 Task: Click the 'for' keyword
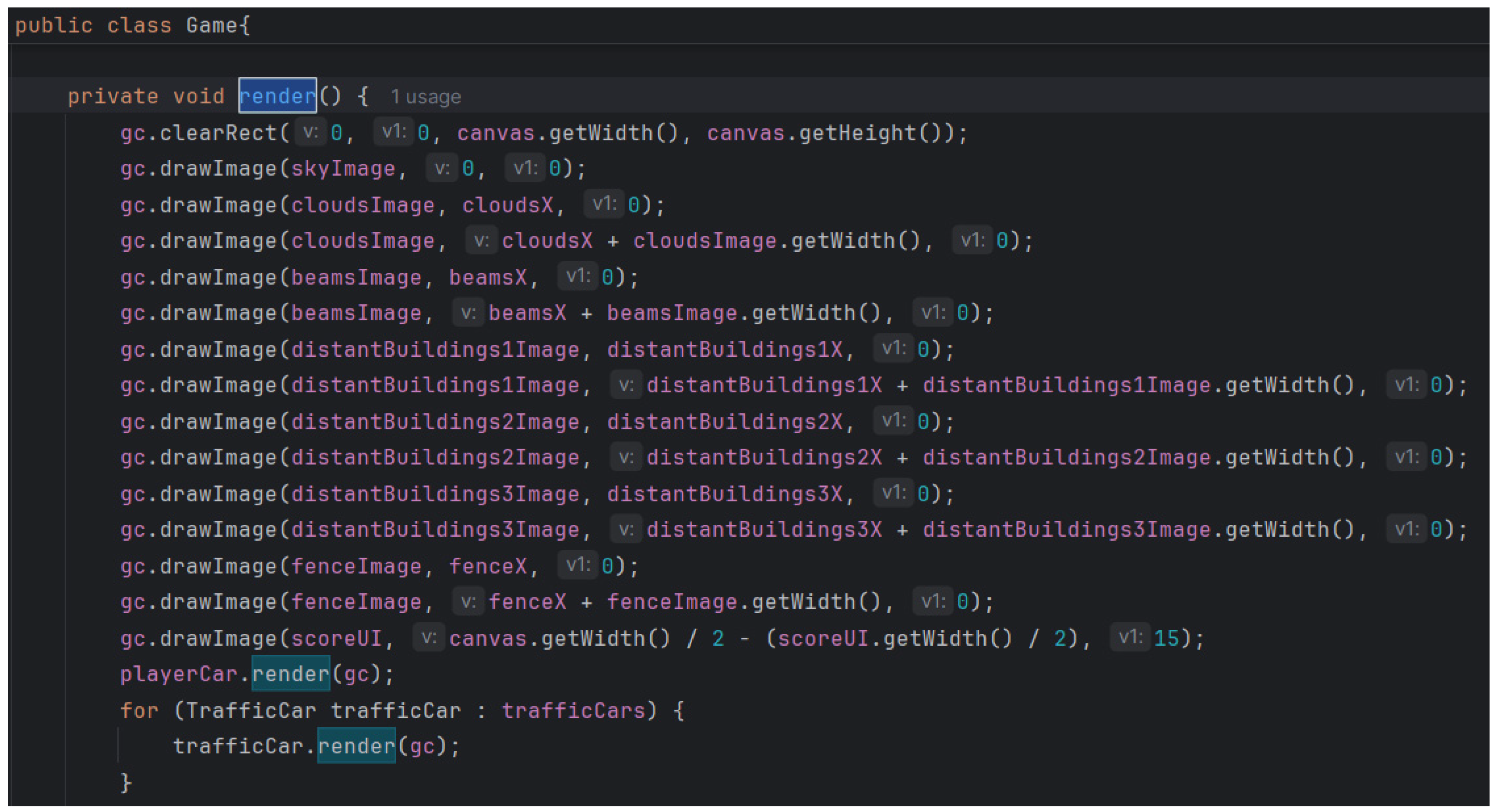tap(140, 710)
